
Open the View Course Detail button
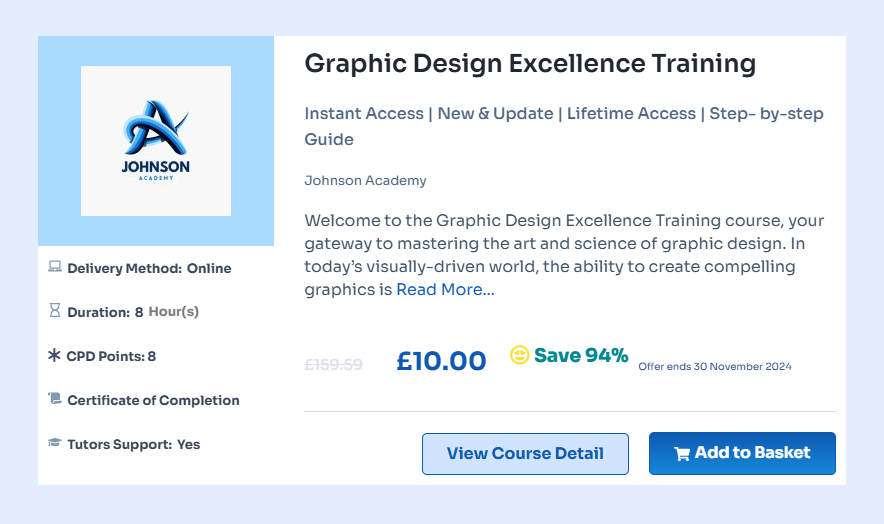[525, 453]
